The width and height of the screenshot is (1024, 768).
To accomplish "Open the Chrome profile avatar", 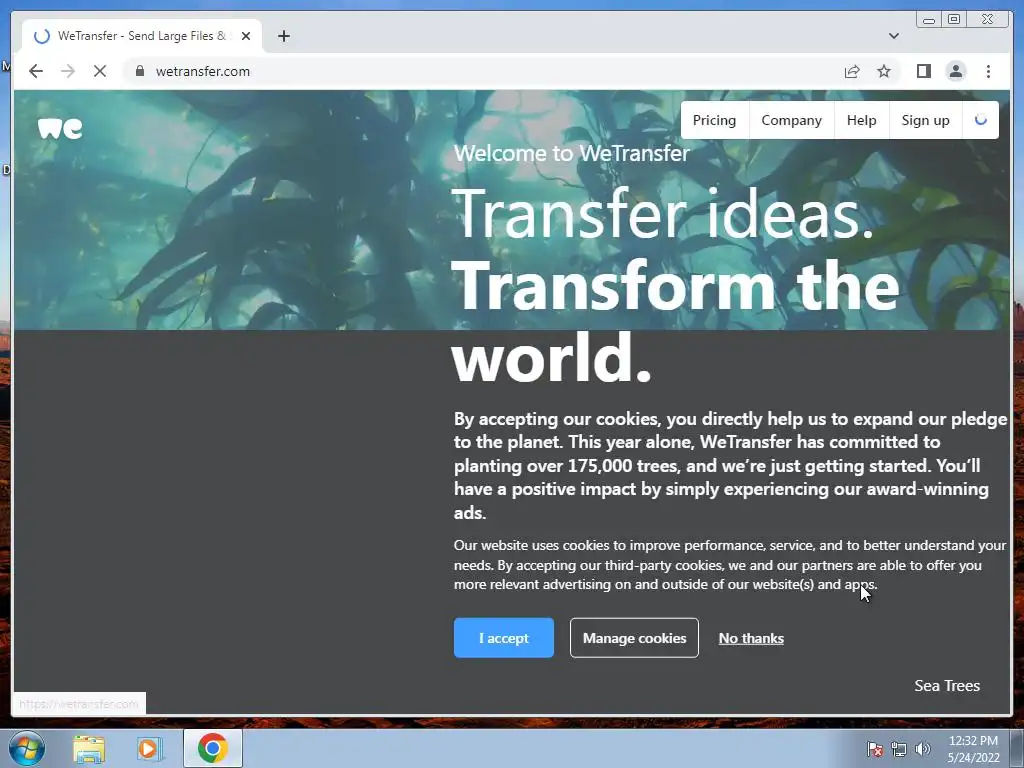I will click(955, 71).
